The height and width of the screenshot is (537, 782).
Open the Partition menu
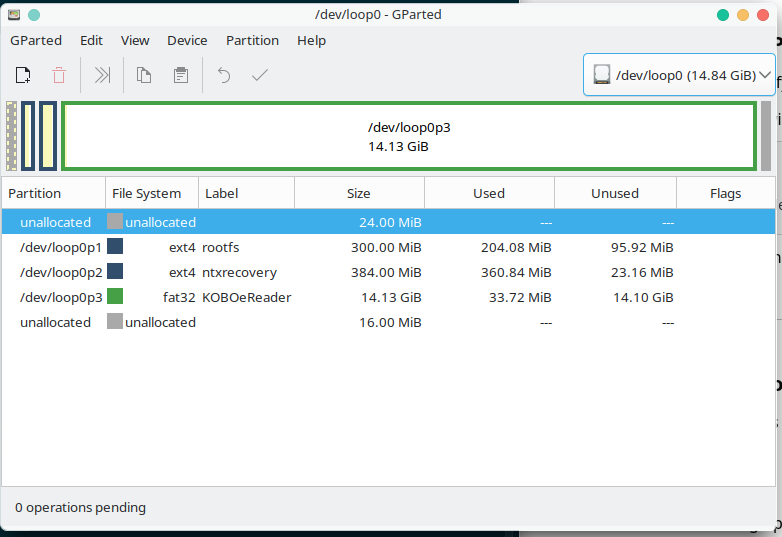point(252,40)
